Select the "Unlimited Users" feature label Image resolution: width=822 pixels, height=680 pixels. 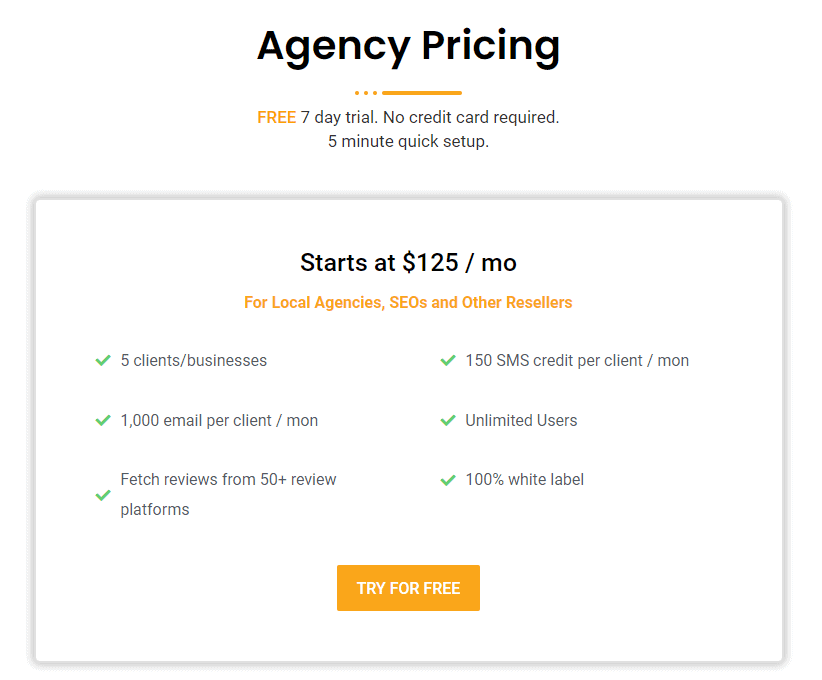pos(521,420)
